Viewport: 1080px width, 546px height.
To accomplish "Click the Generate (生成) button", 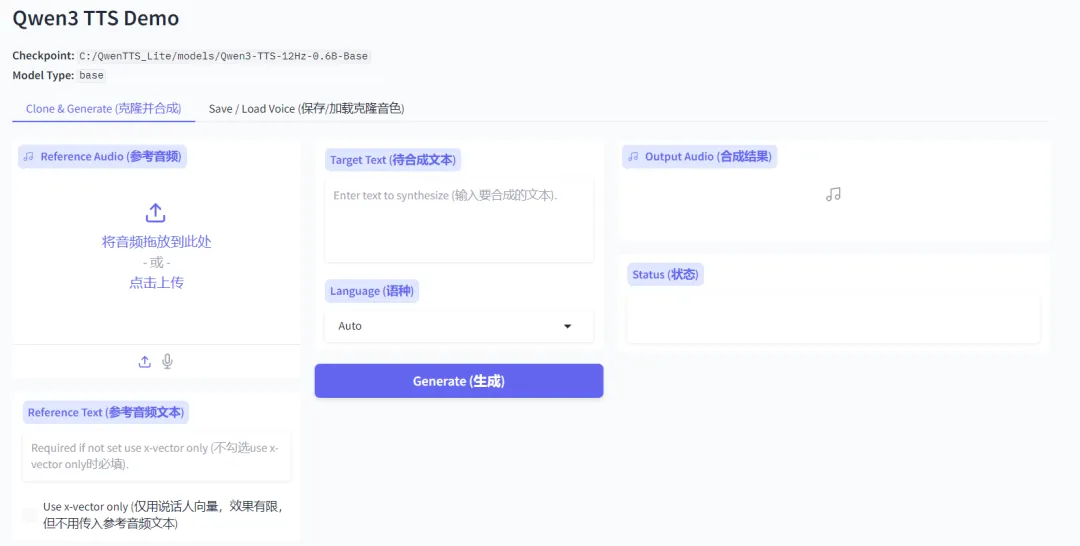I will click(459, 381).
